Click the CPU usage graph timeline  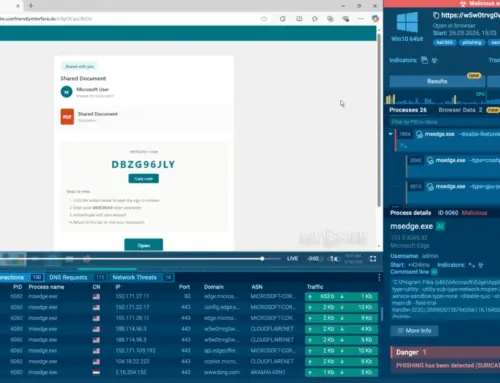pos(442,98)
